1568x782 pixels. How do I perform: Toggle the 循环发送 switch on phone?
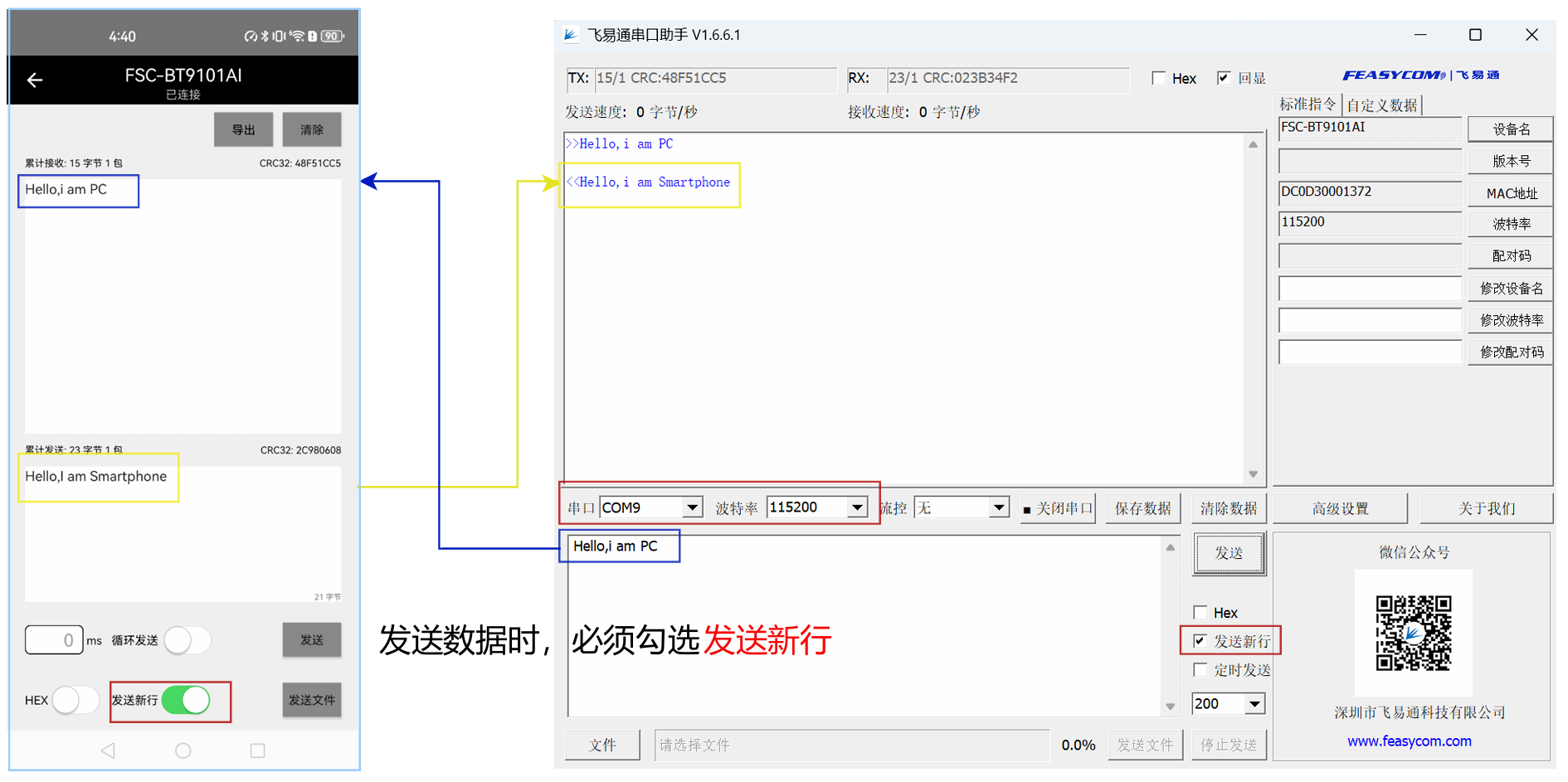tap(187, 640)
